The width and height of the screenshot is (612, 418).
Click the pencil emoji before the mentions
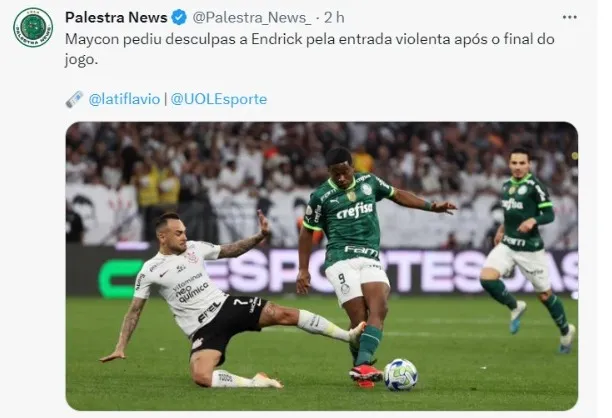[x=74, y=99]
